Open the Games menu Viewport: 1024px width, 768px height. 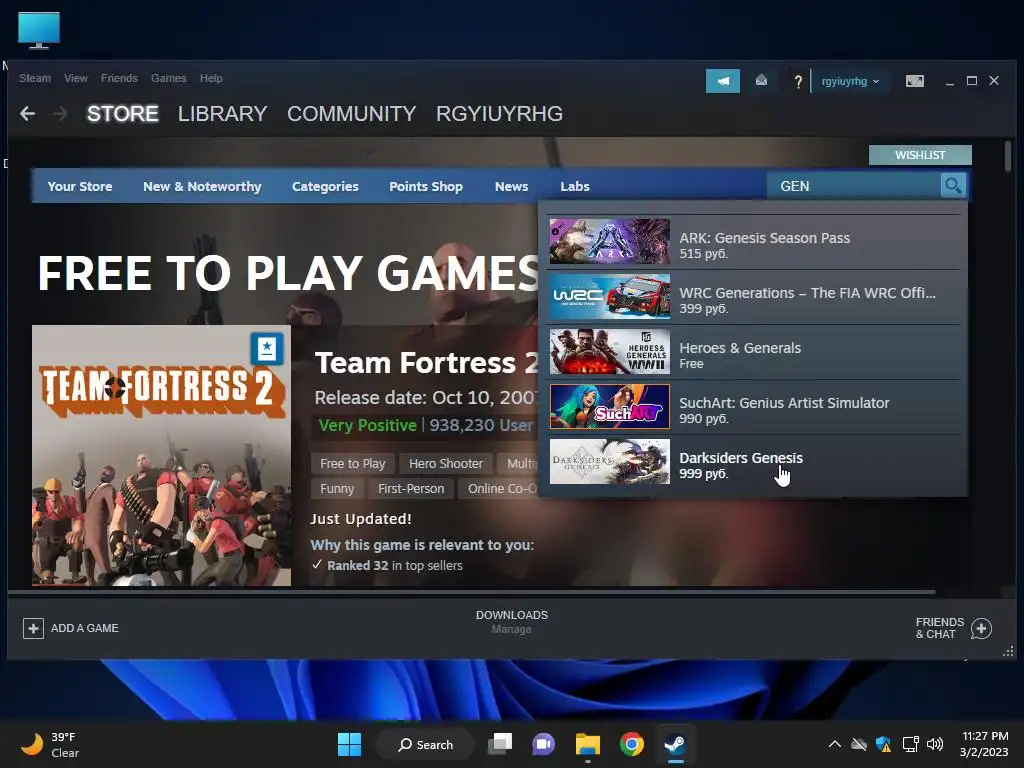pos(168,78)
